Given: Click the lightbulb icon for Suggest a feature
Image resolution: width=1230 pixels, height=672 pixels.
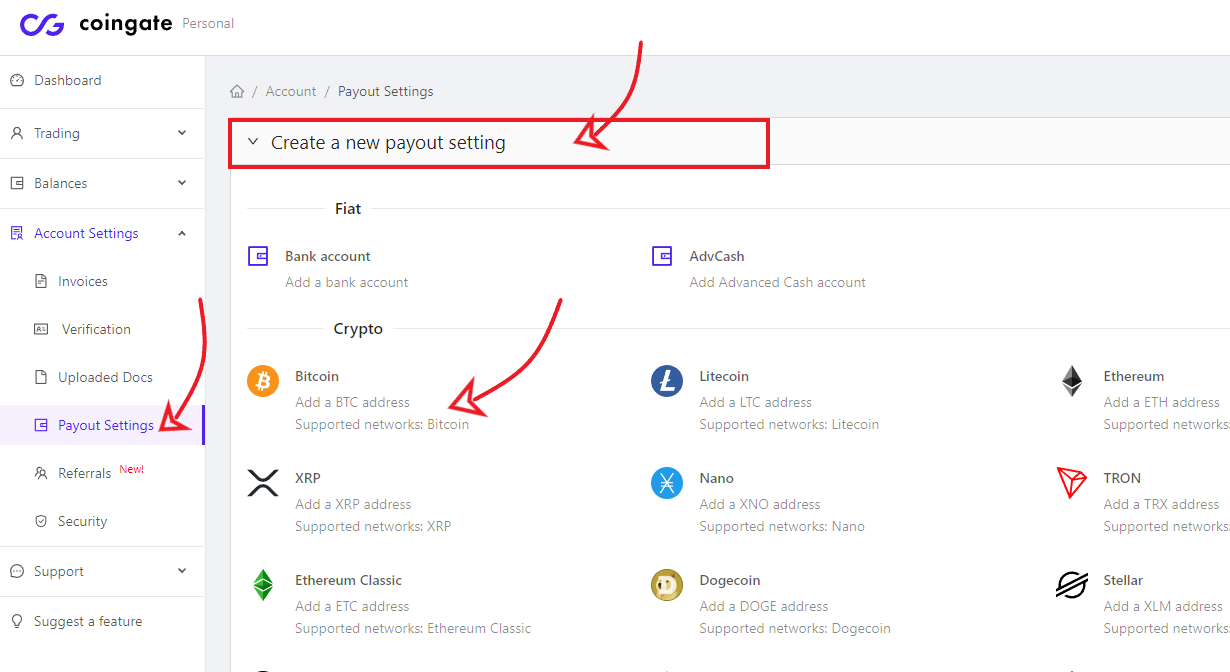Looking at the screenshot, I should tap(16, 621).
